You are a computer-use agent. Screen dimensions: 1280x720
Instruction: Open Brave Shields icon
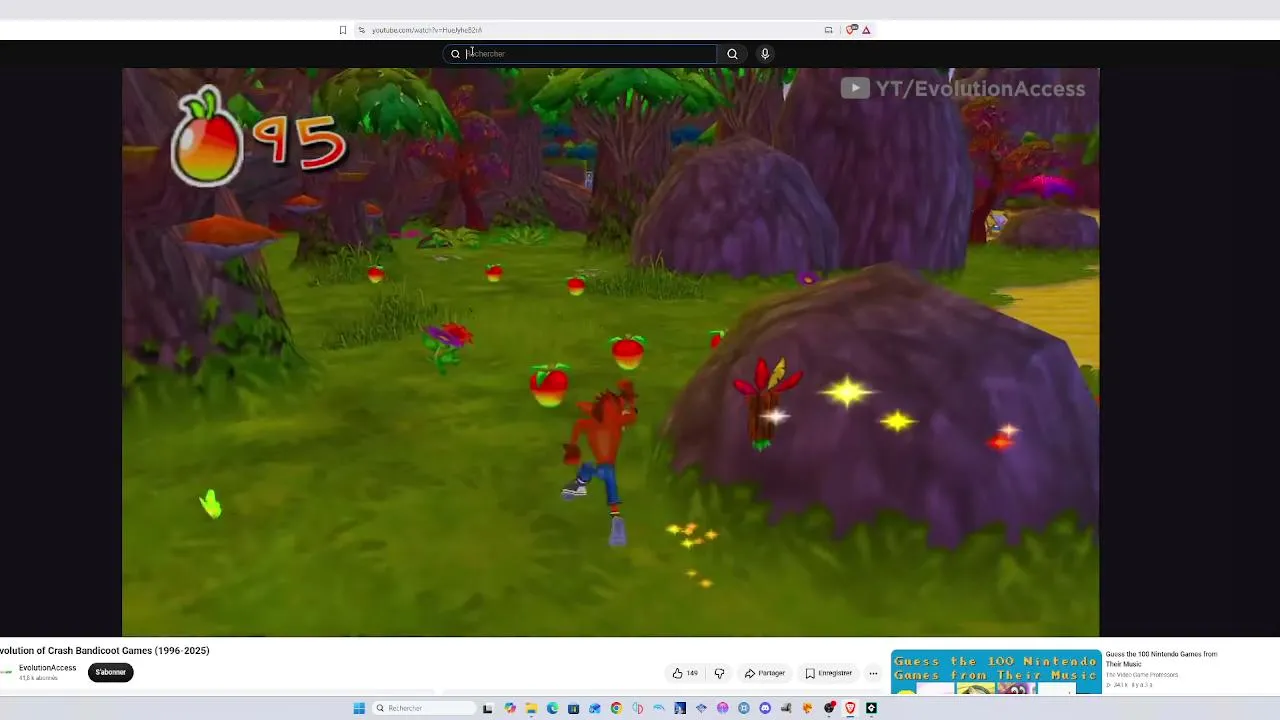pyautogui.click(x=851, y=30)
